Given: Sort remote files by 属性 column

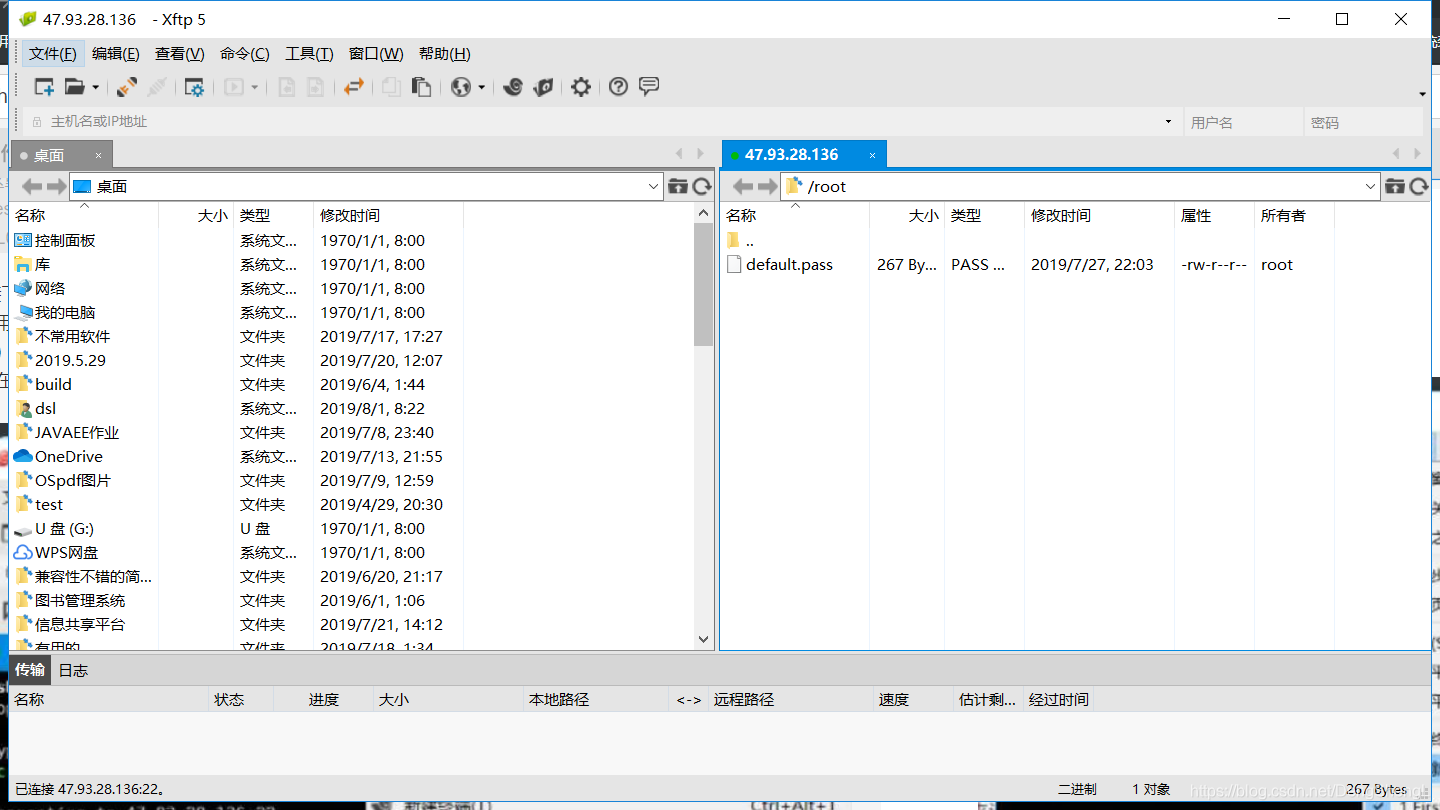Looking at the screenshot, I should click(1196, 215).
